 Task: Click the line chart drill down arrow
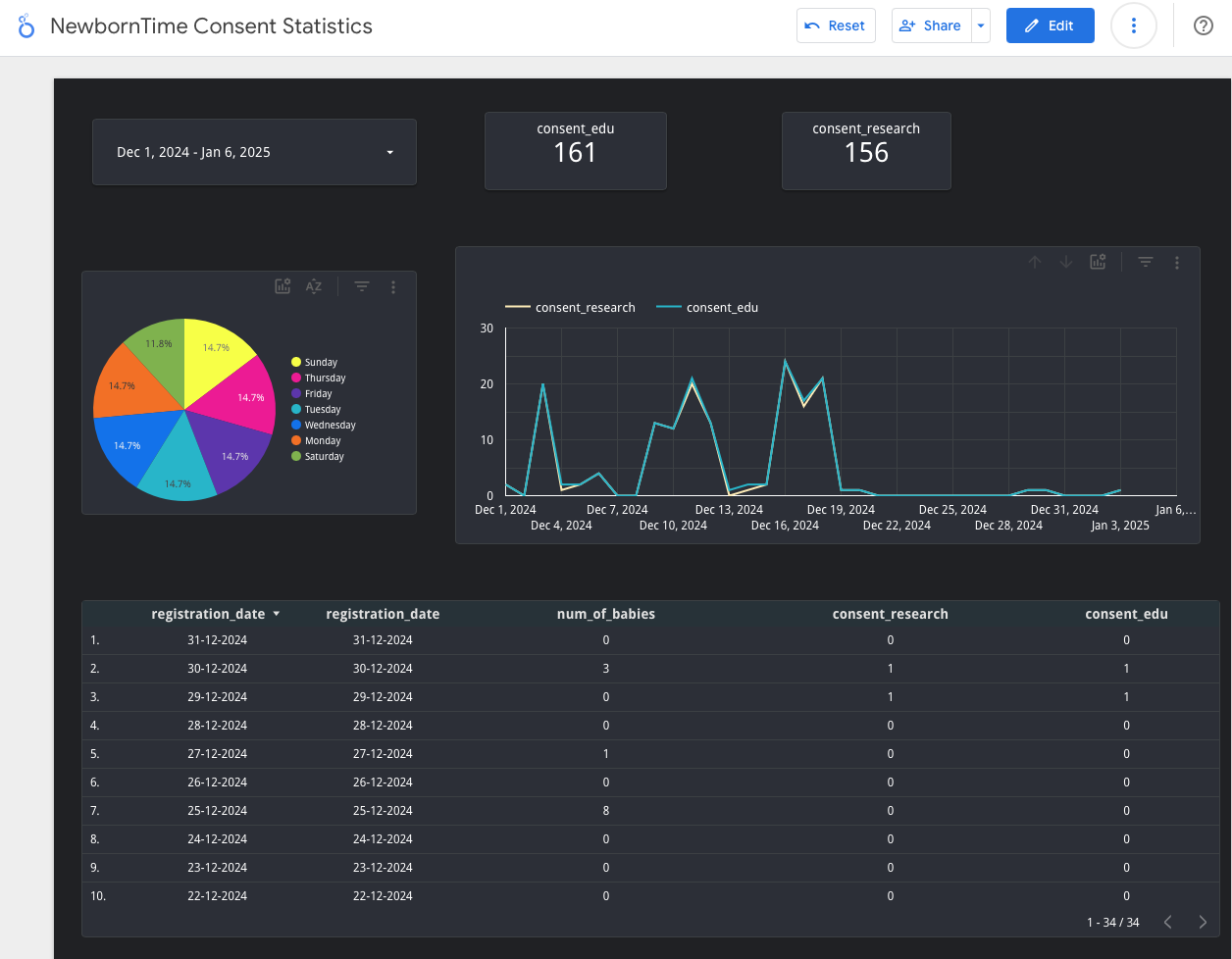(1066, 262)
